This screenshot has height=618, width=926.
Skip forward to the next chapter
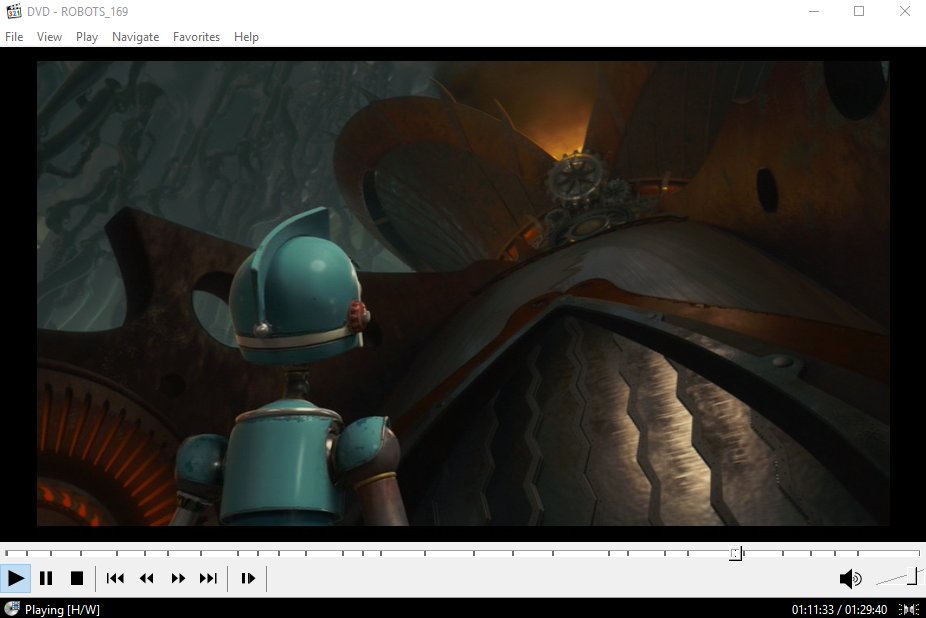[x=208, y=578]
